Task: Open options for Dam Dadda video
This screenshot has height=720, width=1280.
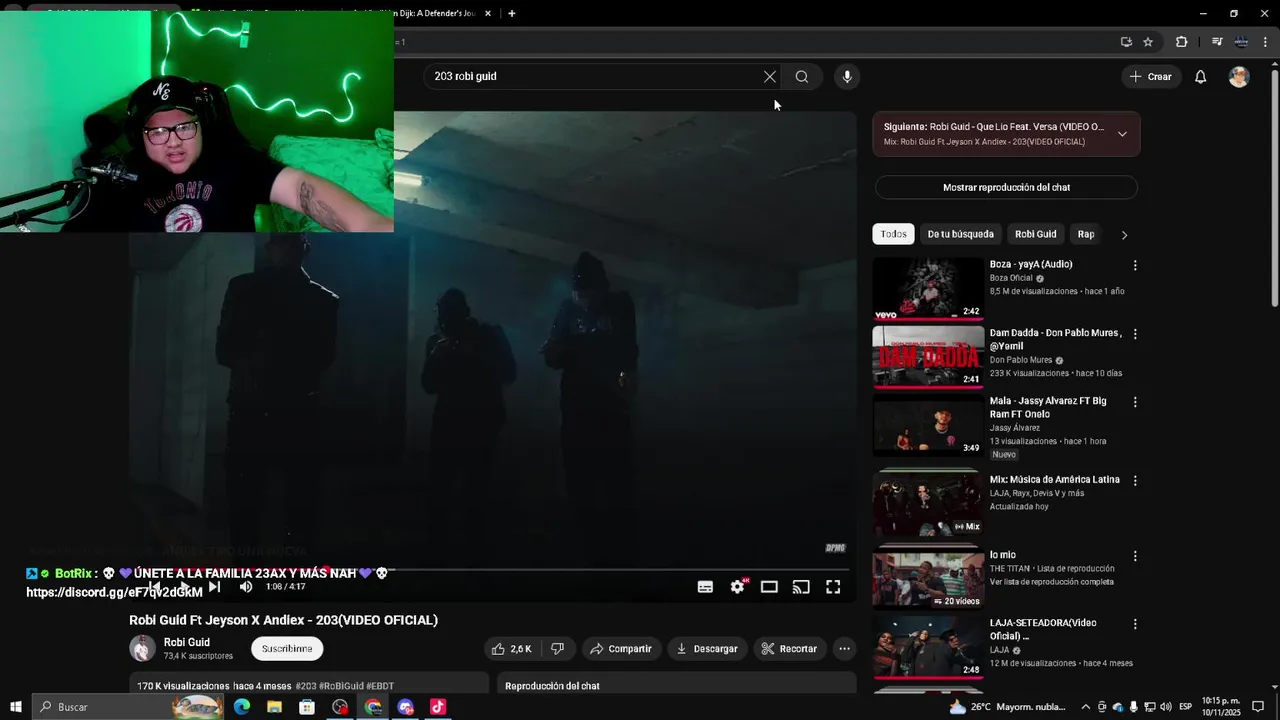Action: pyautogui.click(x=1134, y=334)
